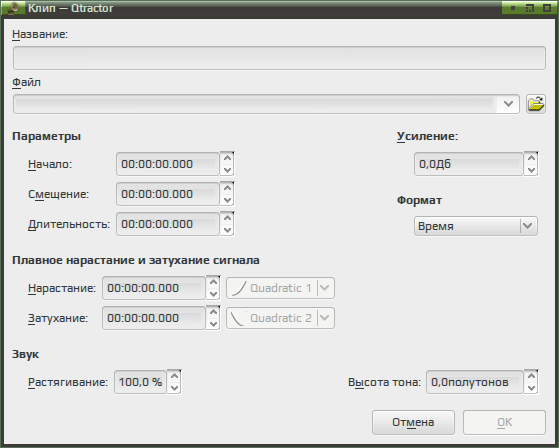Click the Отмена button

(413, 422)
